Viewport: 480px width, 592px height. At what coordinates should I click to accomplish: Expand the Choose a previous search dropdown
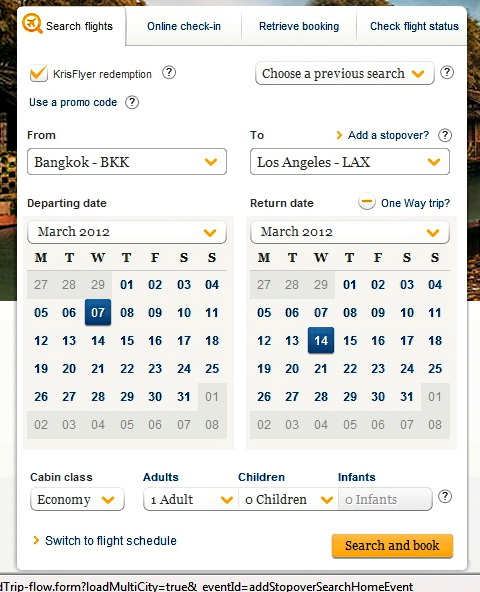pyautogui.click(x=344, y=73)
